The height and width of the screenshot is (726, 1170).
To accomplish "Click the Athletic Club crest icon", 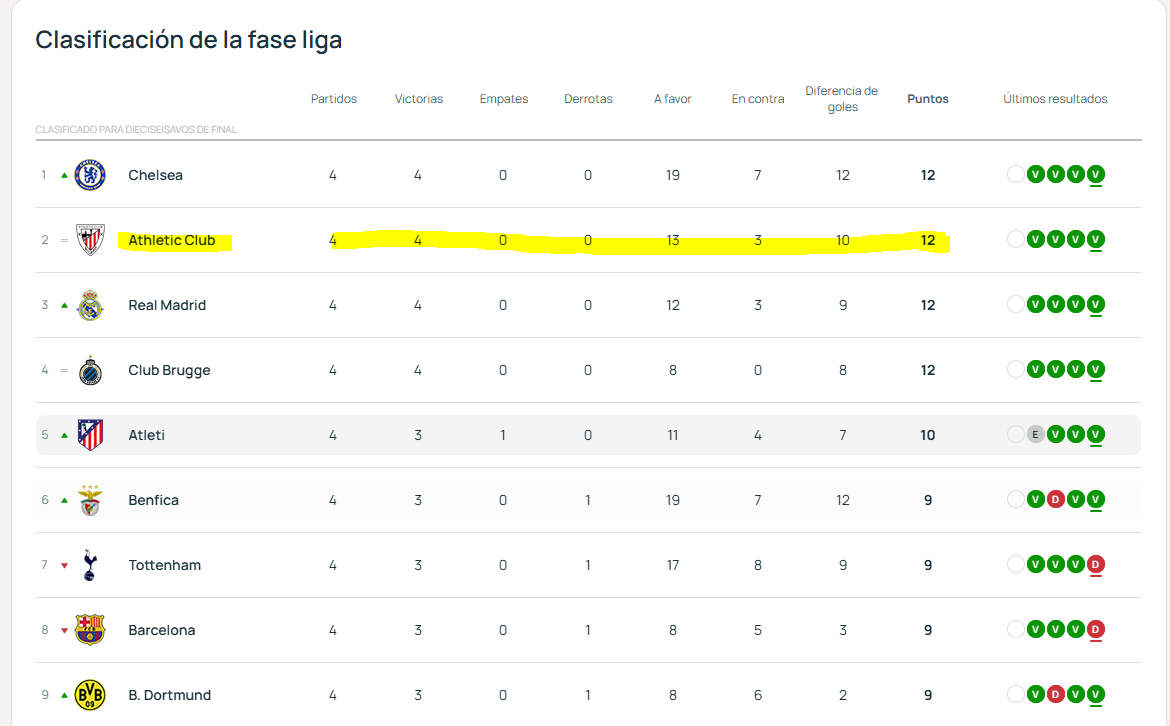I will [x=90, y=240].
